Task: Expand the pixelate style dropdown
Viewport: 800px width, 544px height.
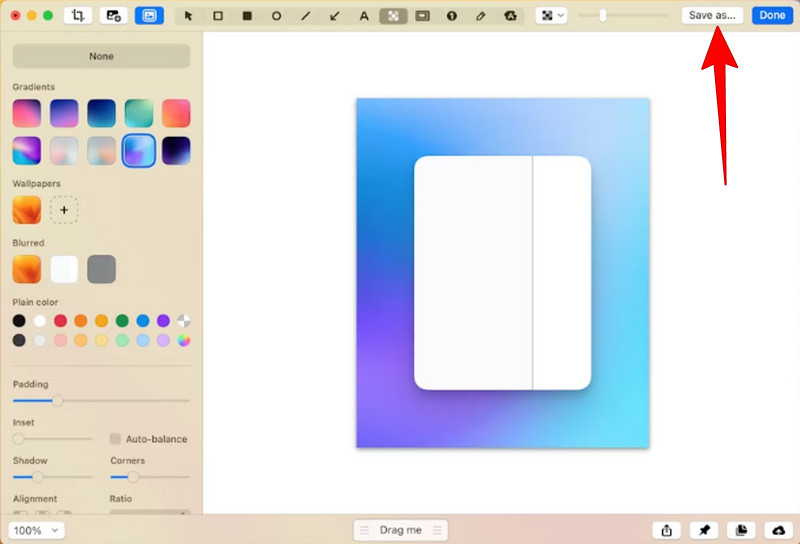Action: 551,16
